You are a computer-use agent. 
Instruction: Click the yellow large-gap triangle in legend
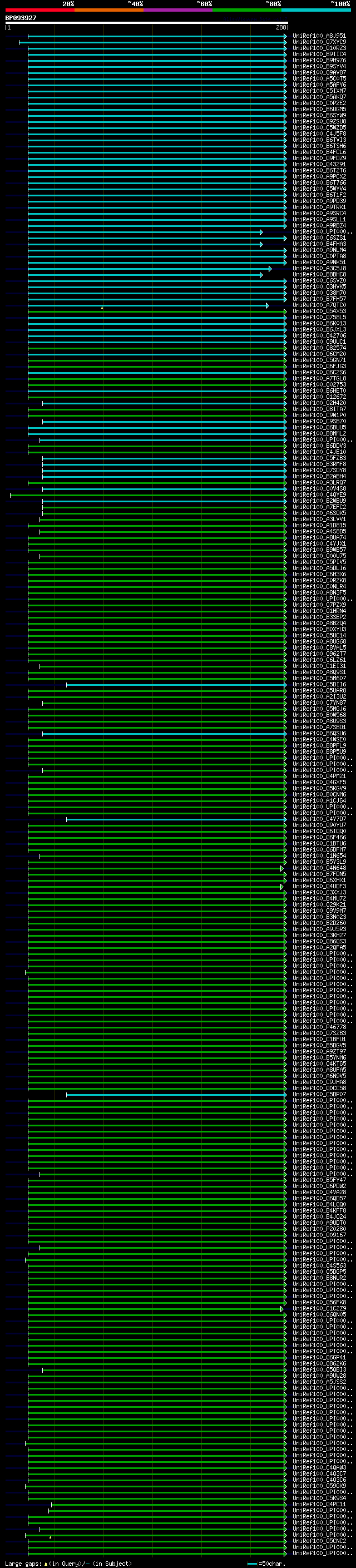(x=46, y=1563)
